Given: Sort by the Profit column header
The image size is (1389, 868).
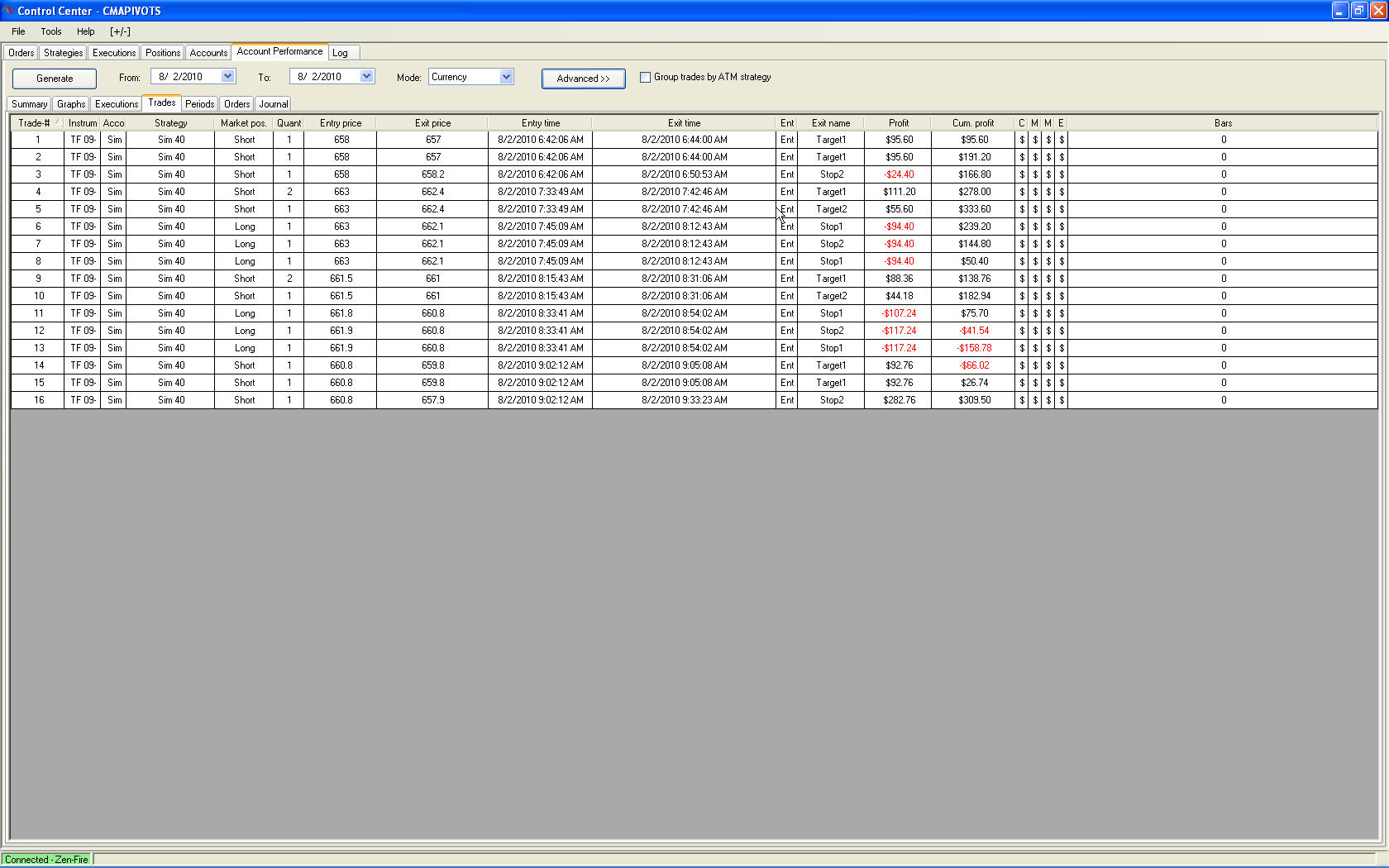Looking at the screenshot, I should 899,123.
